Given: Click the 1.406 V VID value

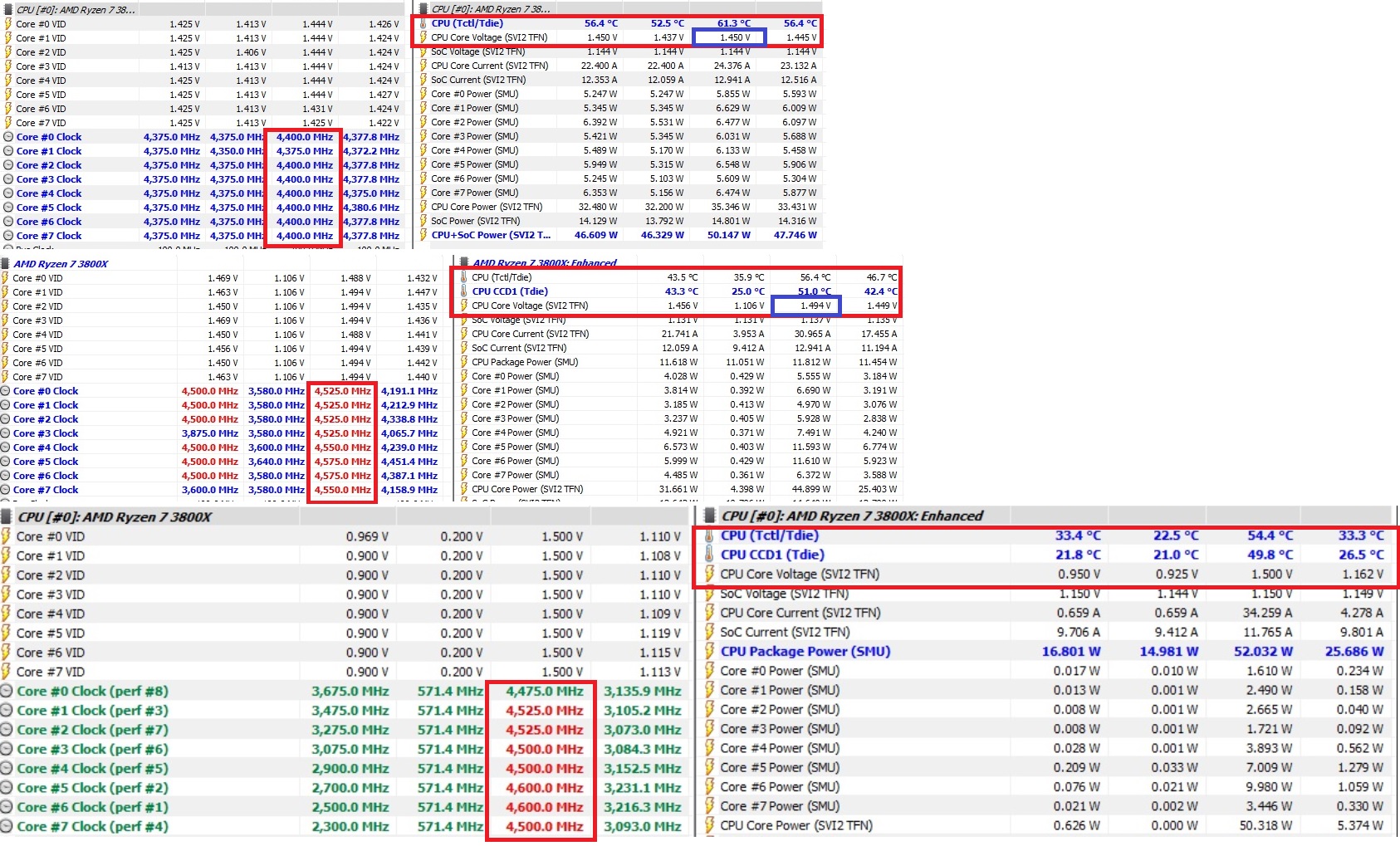Looking at the screenshot, I should click(x=251, y=52).
